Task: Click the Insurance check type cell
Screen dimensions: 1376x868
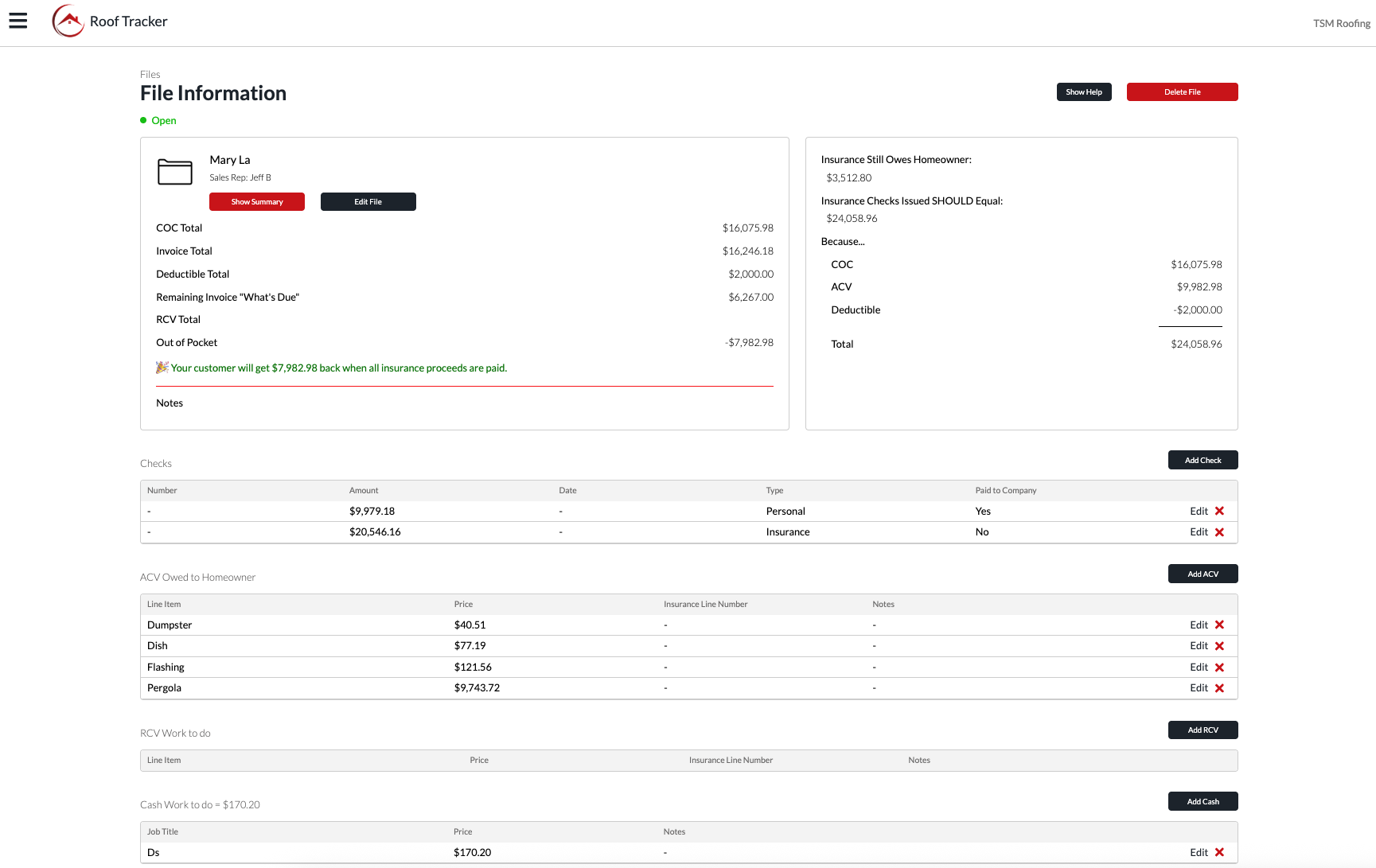Action: point(788,532)
